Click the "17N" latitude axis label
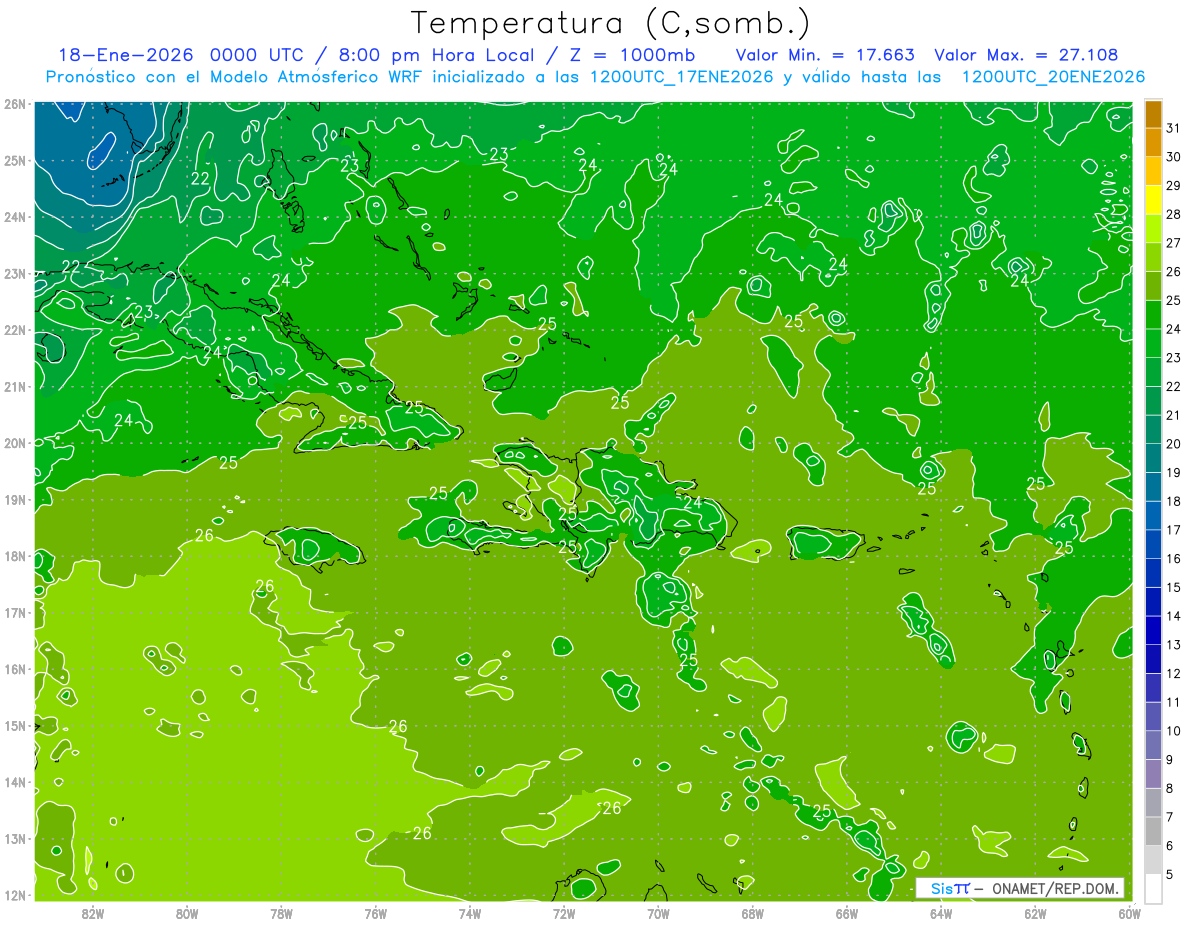The image size is (1200, 927). coord(15,612)
